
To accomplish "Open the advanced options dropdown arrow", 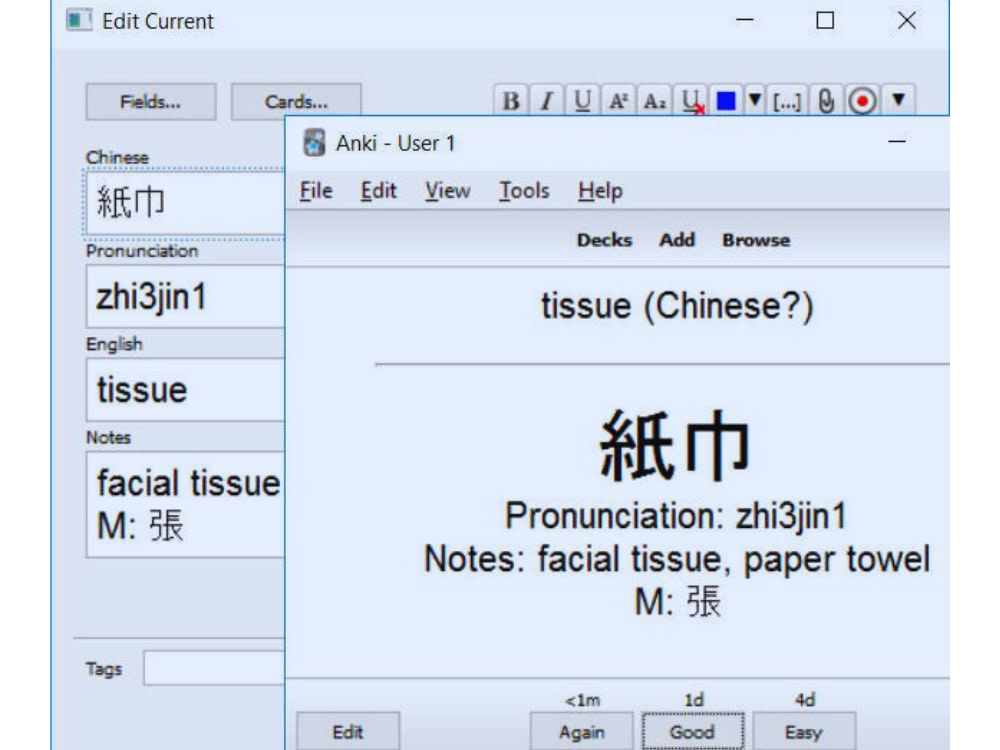I will click(x=899, y=100).
